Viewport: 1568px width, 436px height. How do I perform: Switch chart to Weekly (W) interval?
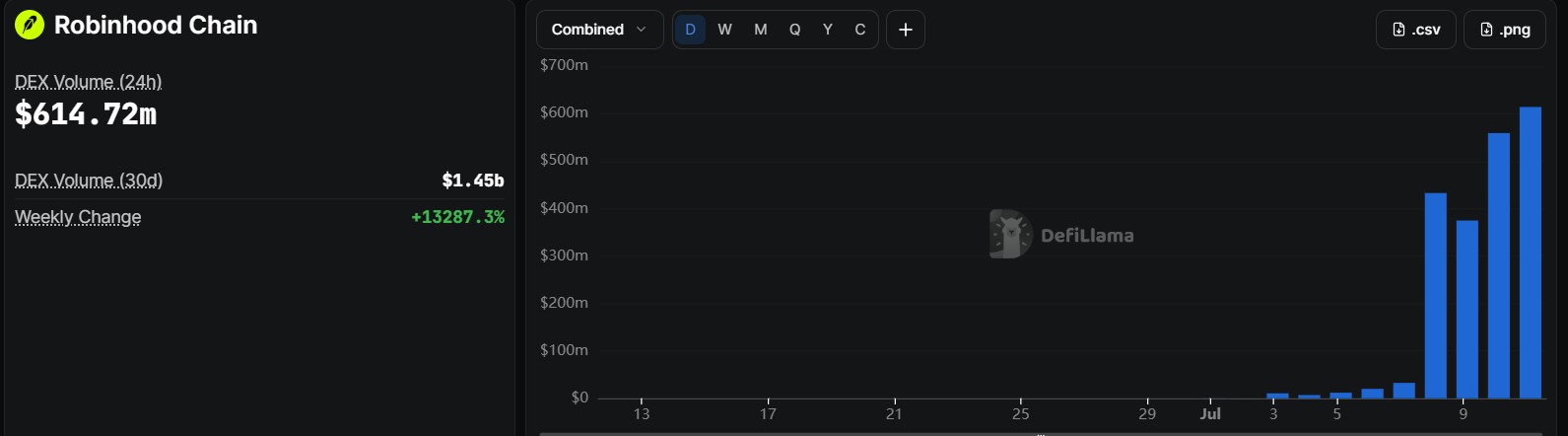point(724,30)
